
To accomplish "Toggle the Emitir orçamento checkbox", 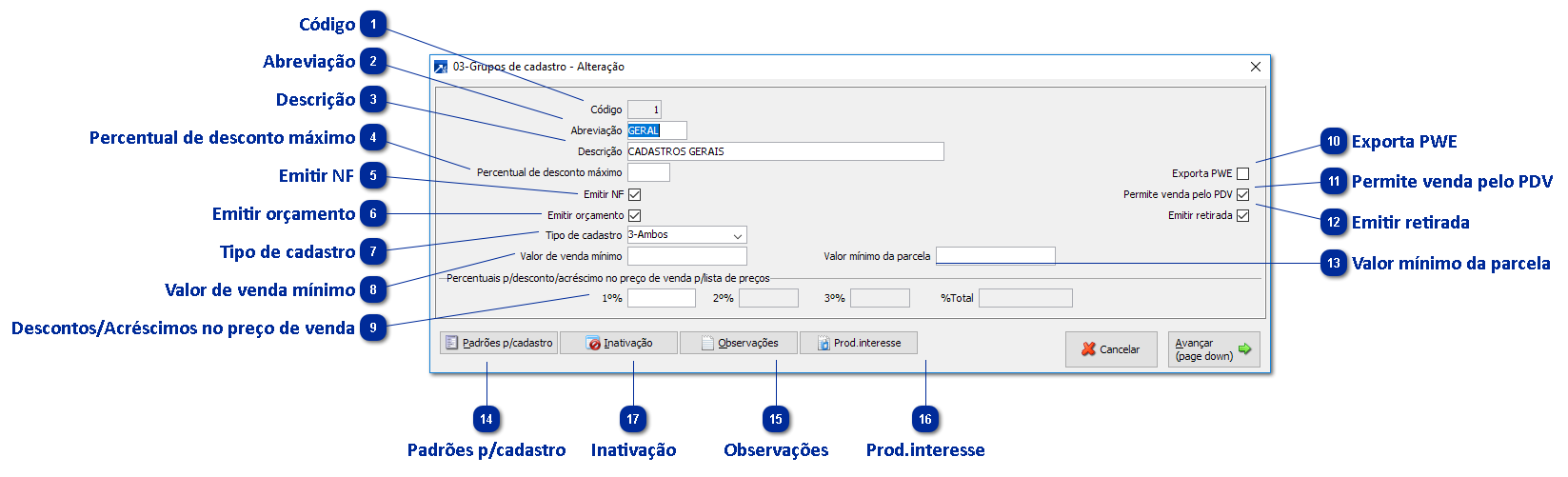I will tap(635, 215).
